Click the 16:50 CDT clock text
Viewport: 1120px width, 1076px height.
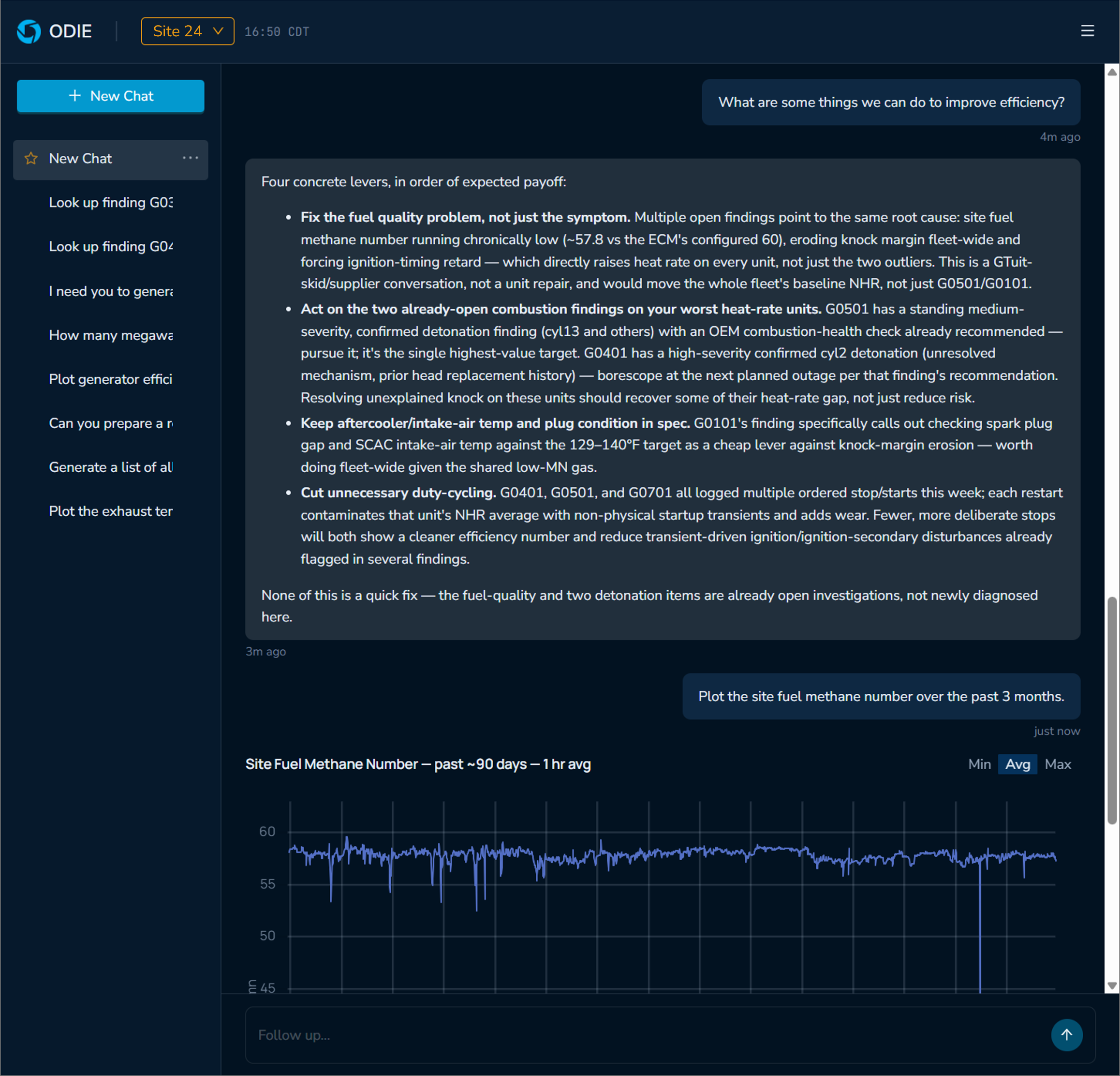coord(277,32)
